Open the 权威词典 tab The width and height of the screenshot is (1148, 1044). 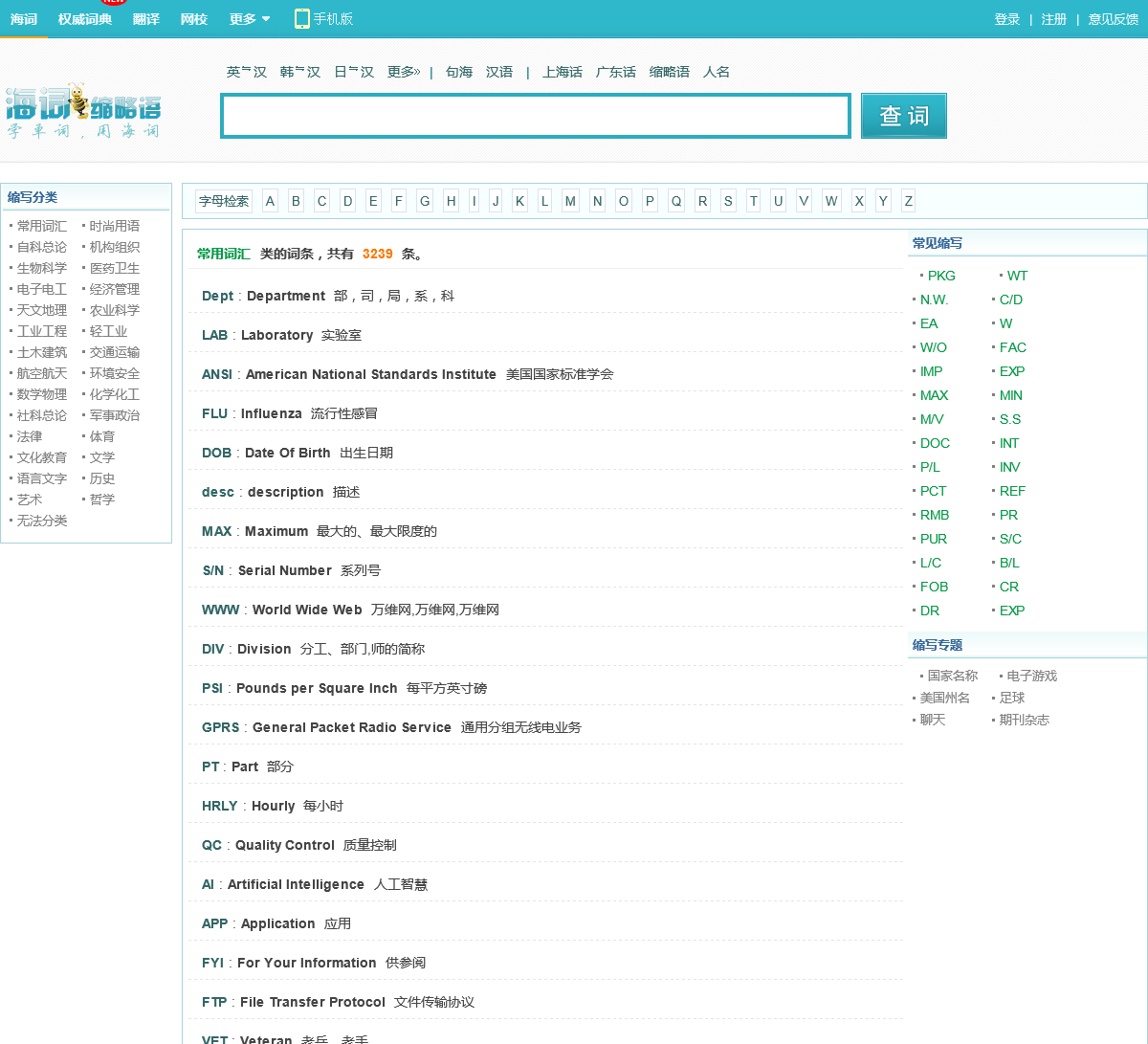coord(84,19)
